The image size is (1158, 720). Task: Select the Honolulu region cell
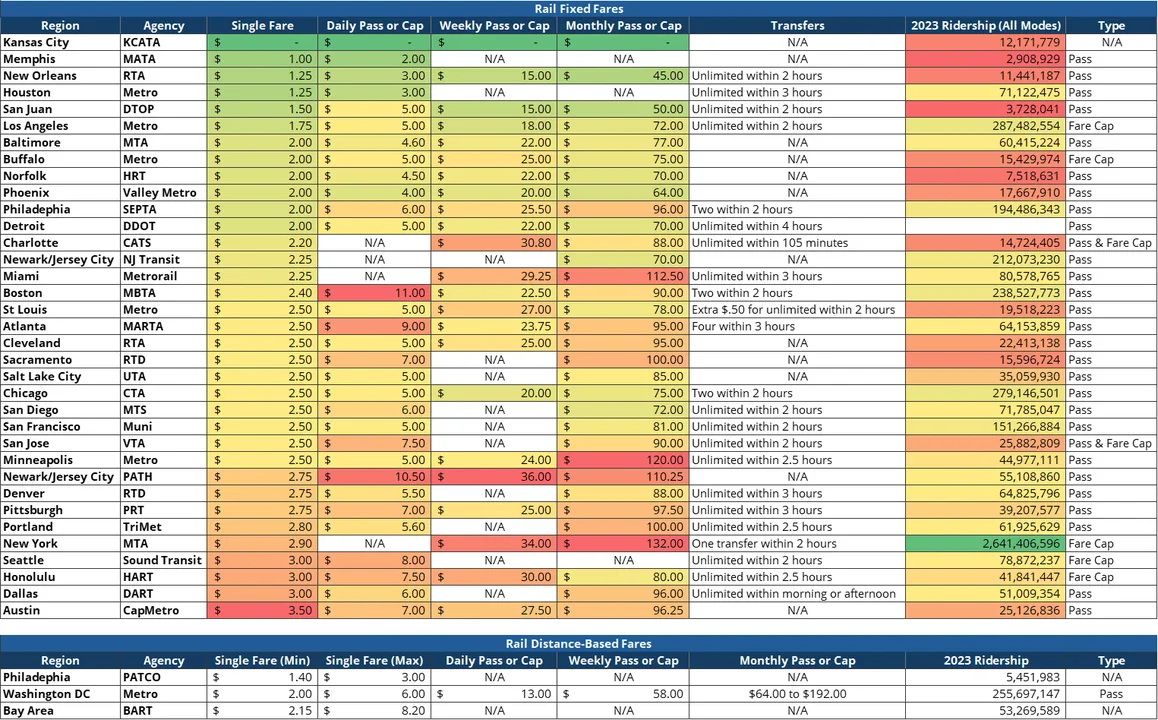click(60, 577)
